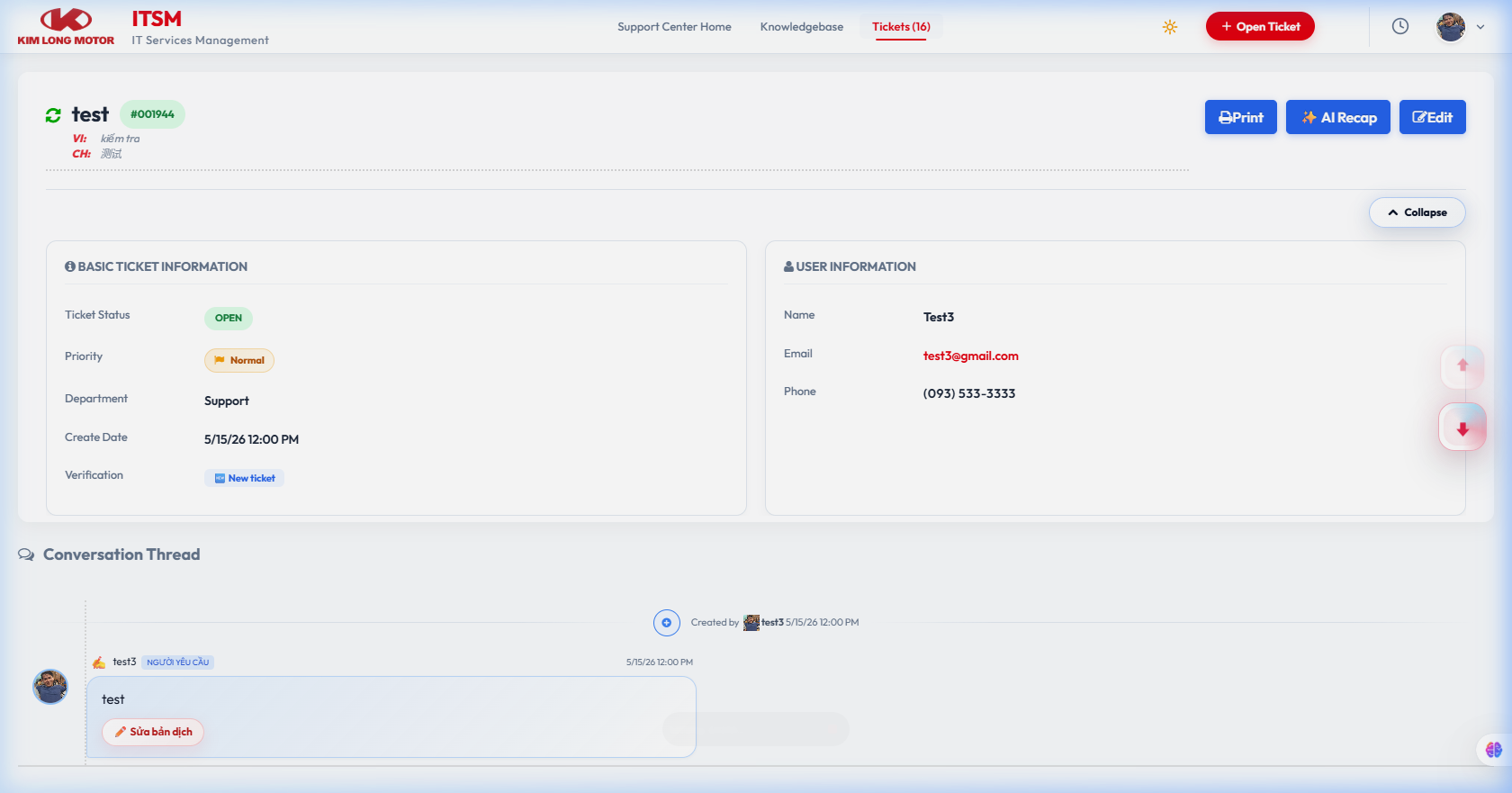This screenshot has width=1512, height=793.
Task: Click the ticket number #001944 badge
Action: (152, 114)
